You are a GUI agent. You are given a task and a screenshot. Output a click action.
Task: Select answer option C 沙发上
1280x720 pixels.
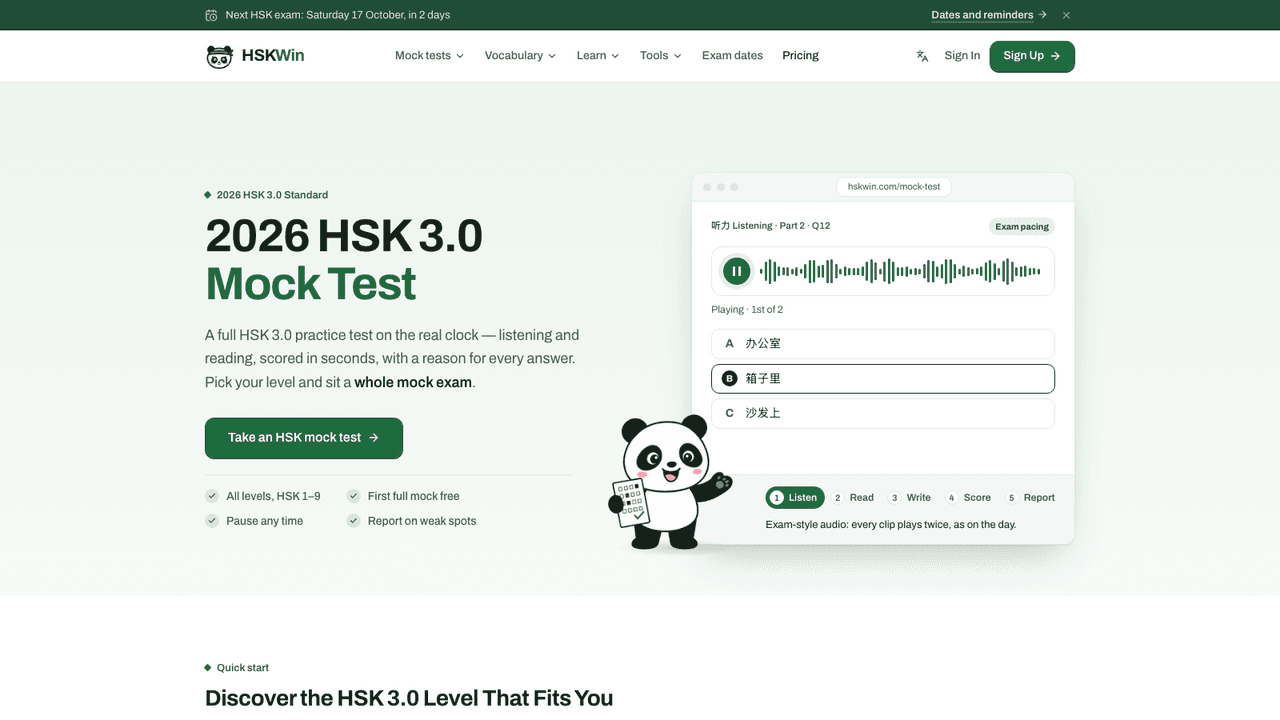point(883,413)
